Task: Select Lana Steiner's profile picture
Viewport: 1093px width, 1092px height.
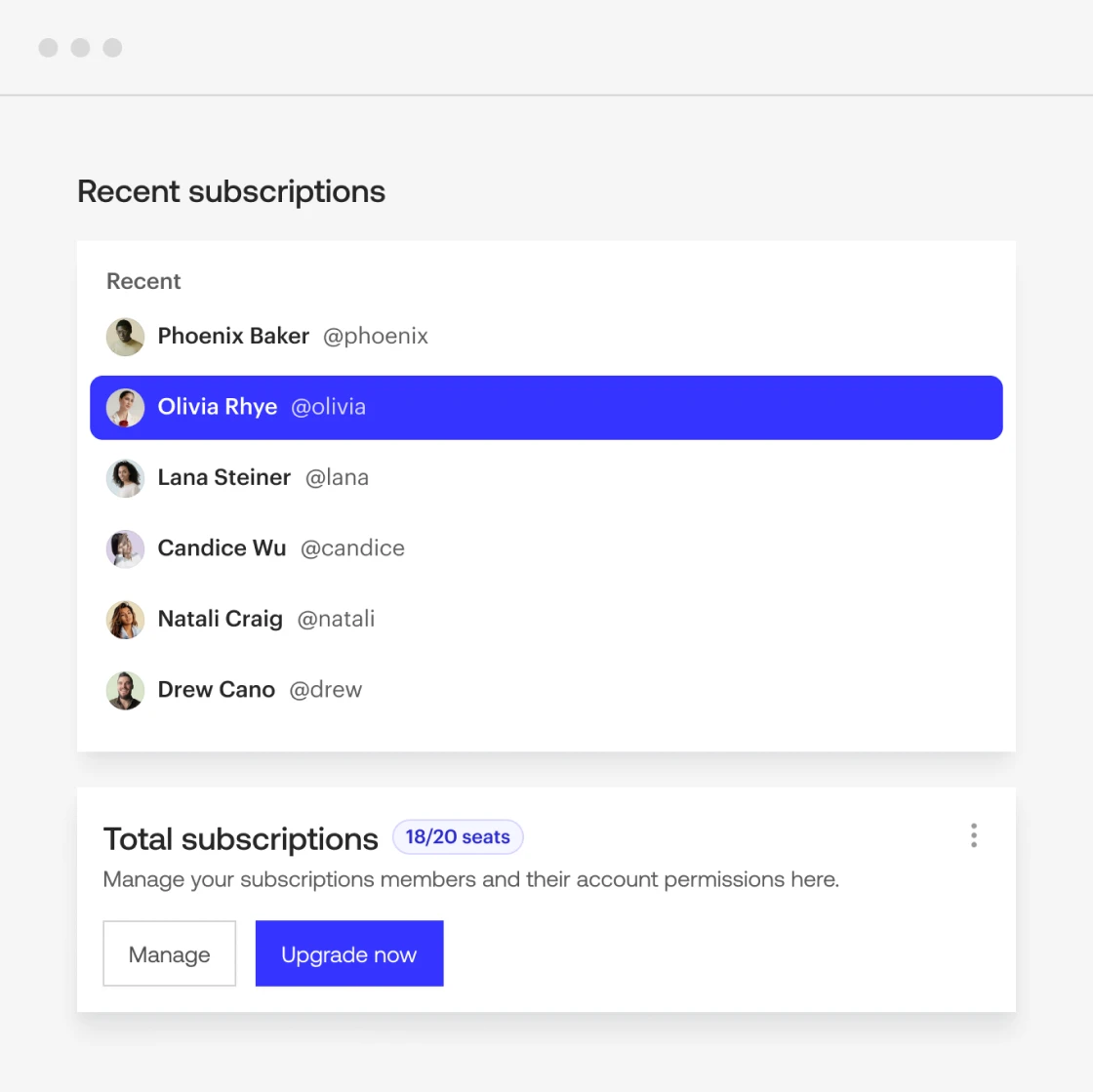Action: [x=125, y=478]
